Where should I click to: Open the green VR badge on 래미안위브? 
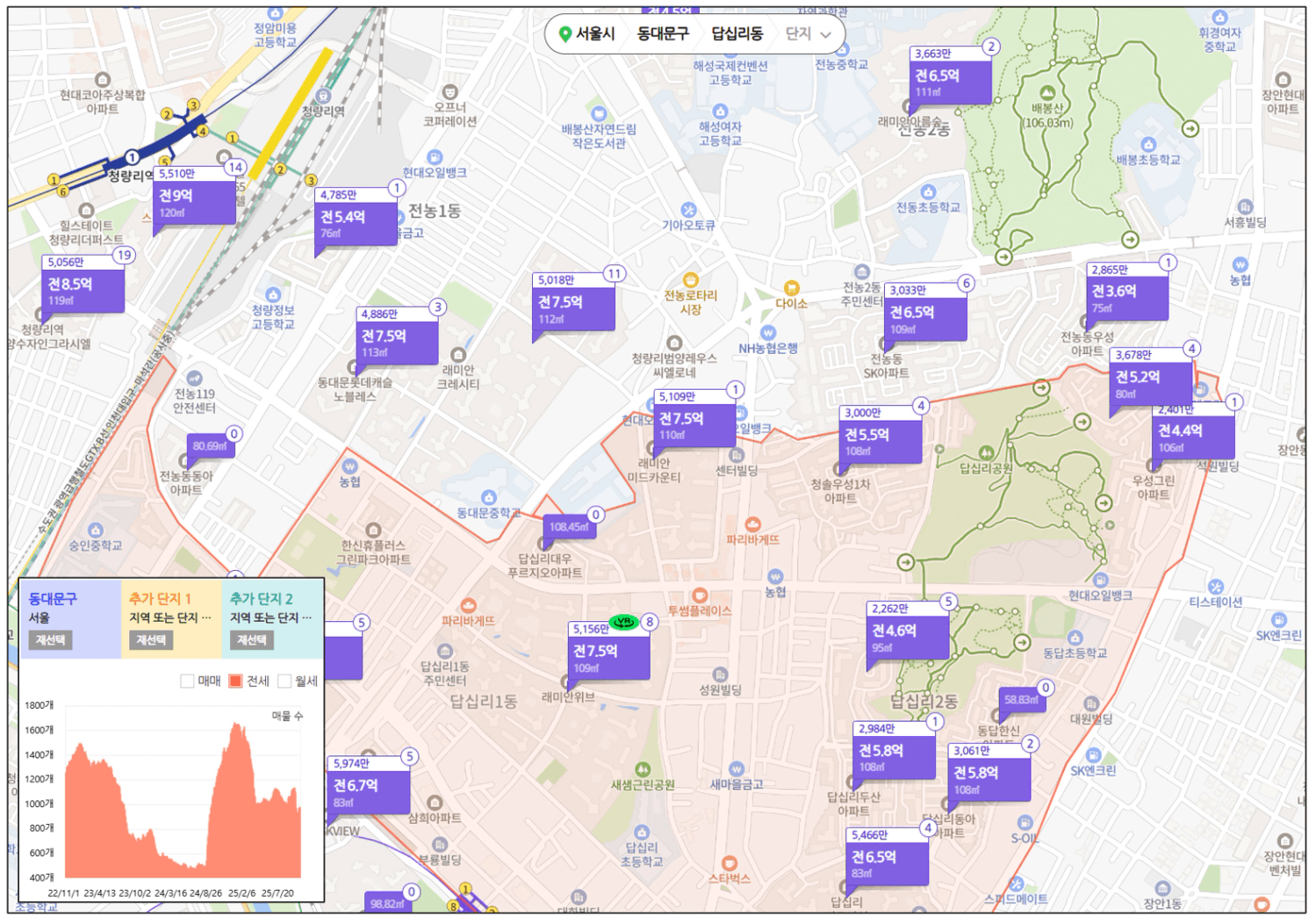(x=624, y=623)
